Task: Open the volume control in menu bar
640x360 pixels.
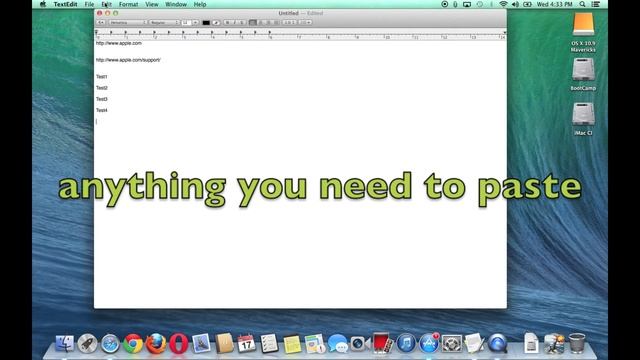Action: point(515,4)
